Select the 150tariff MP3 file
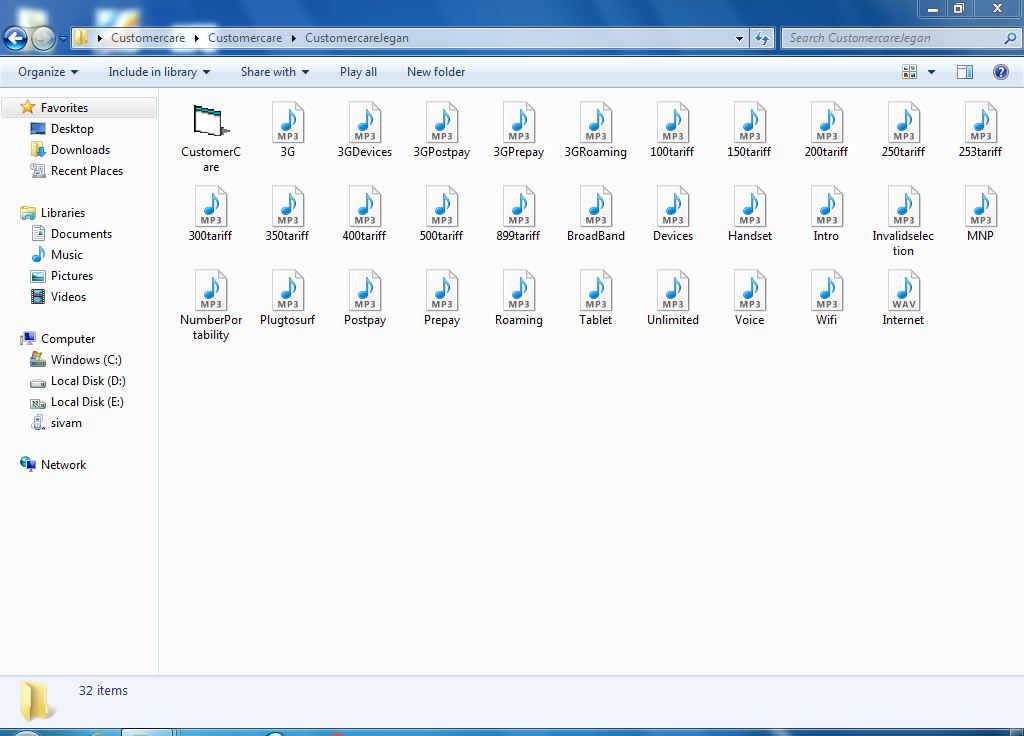The height and width of the screenshot is (736, 1024). point(750,130)
